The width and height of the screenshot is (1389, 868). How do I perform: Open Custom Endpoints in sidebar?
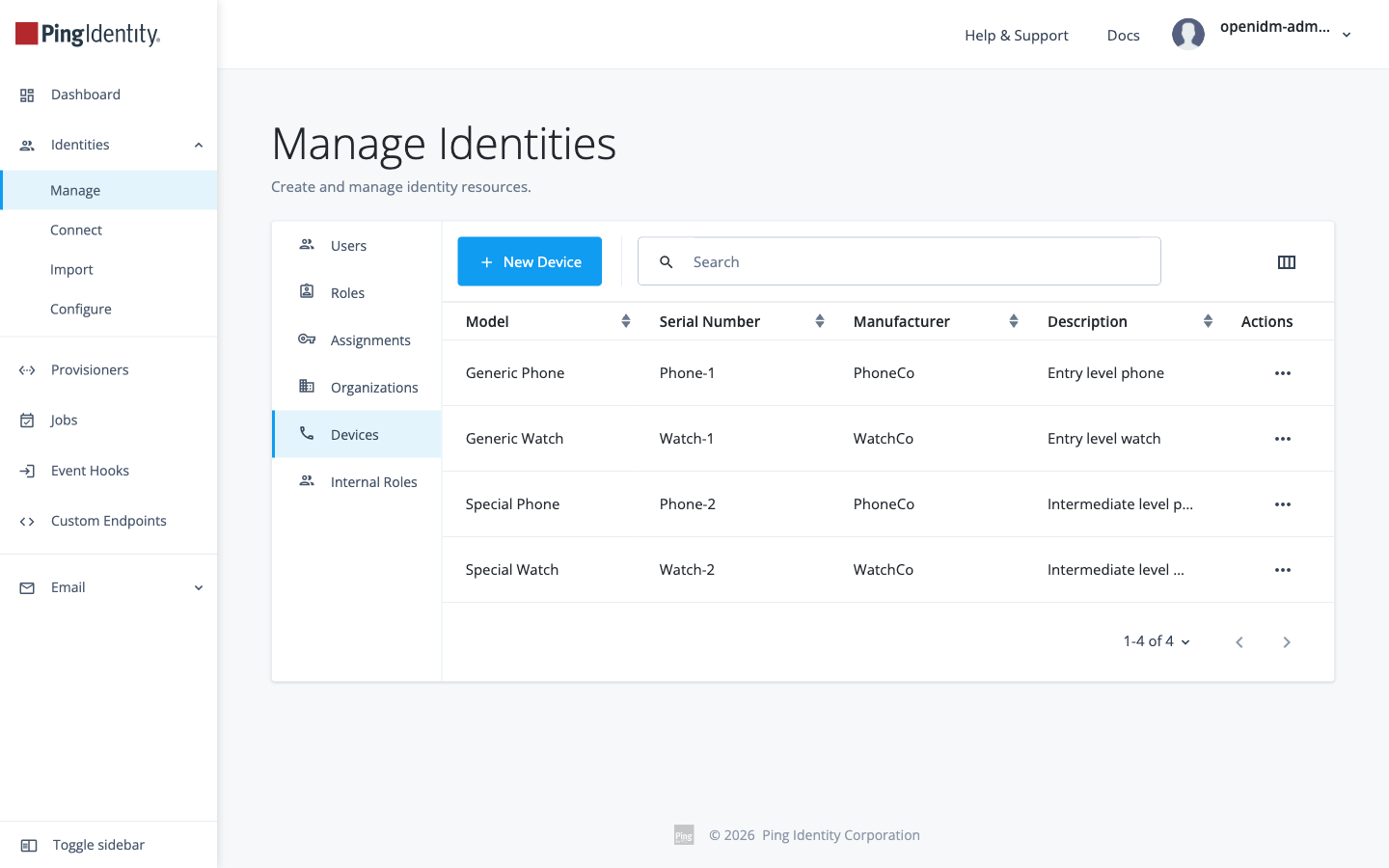[109, 521]
